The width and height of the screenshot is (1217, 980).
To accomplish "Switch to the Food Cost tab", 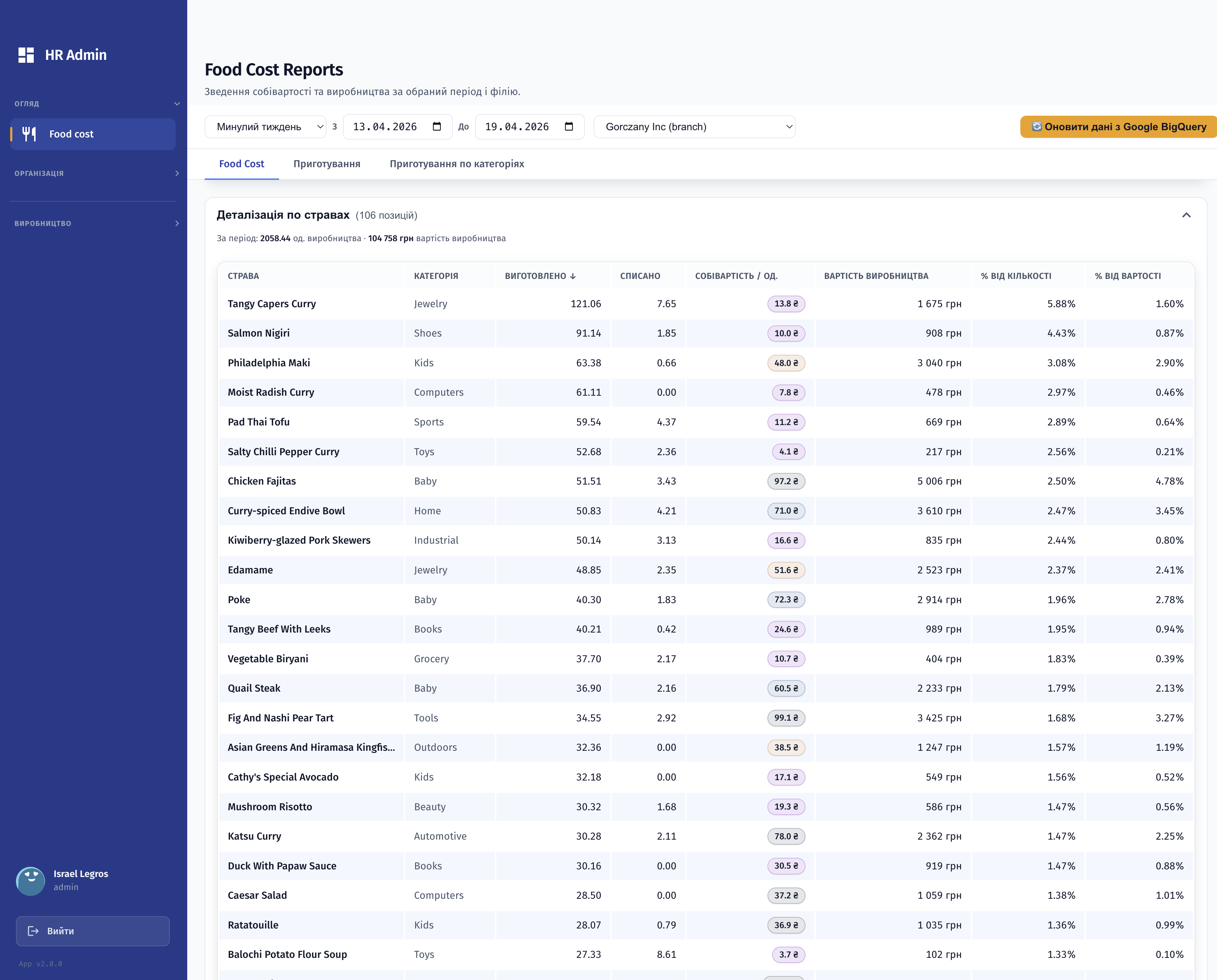I will click(x=242, y=164).
